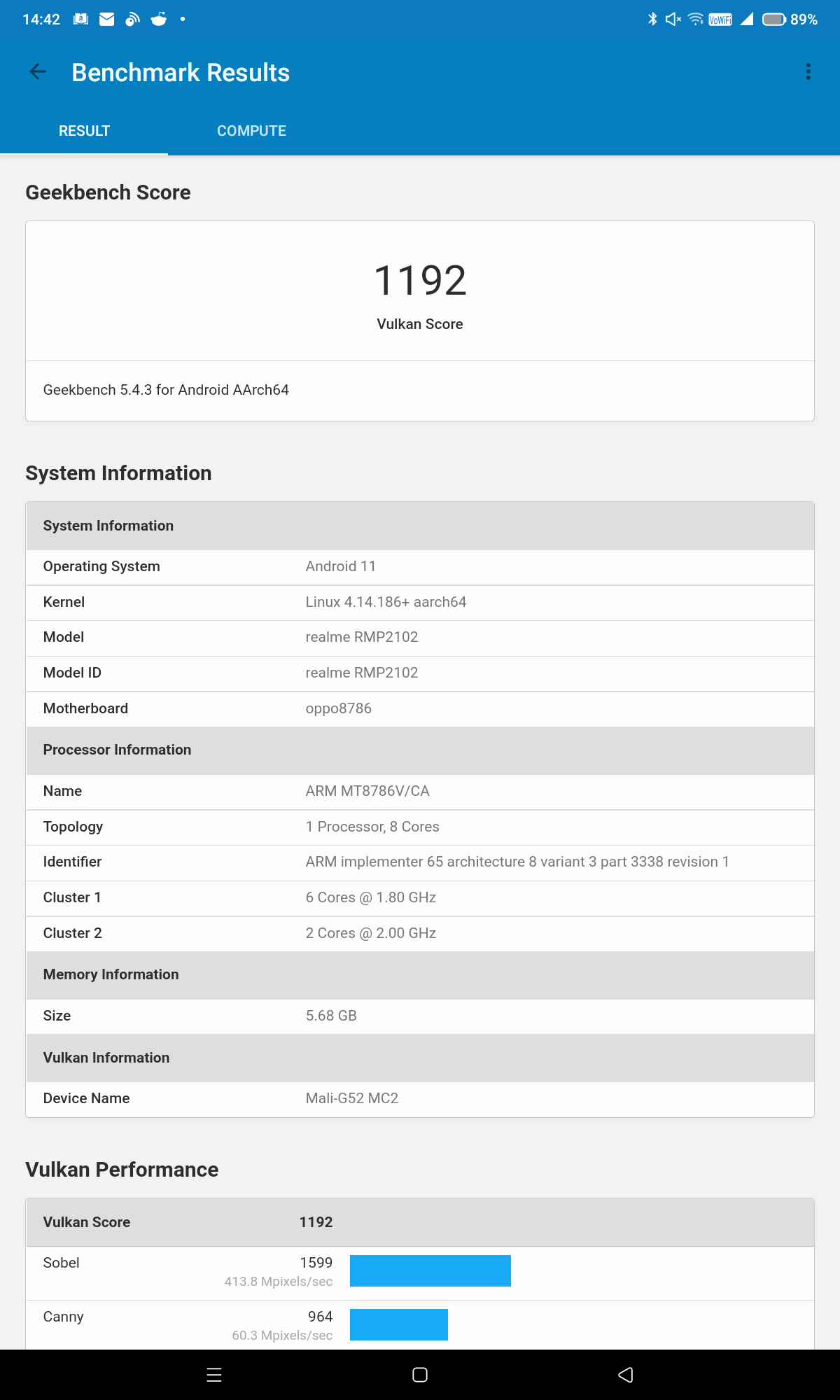Tap the Processor Name ARM MT8786V/CA row
This screenshot has height=1400, width=840.
420,792
